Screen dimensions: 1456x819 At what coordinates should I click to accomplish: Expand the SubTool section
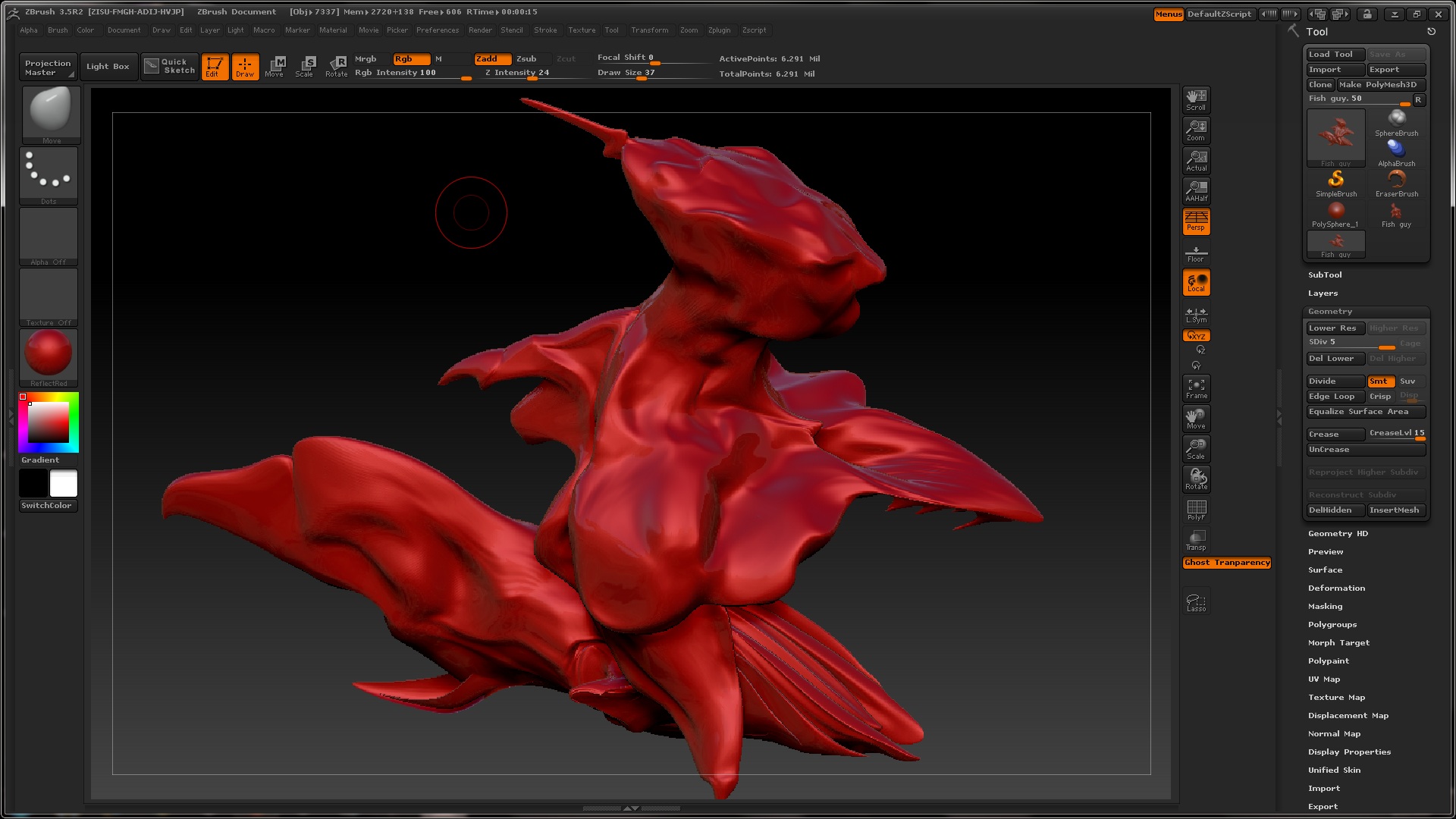(1324, 275)
